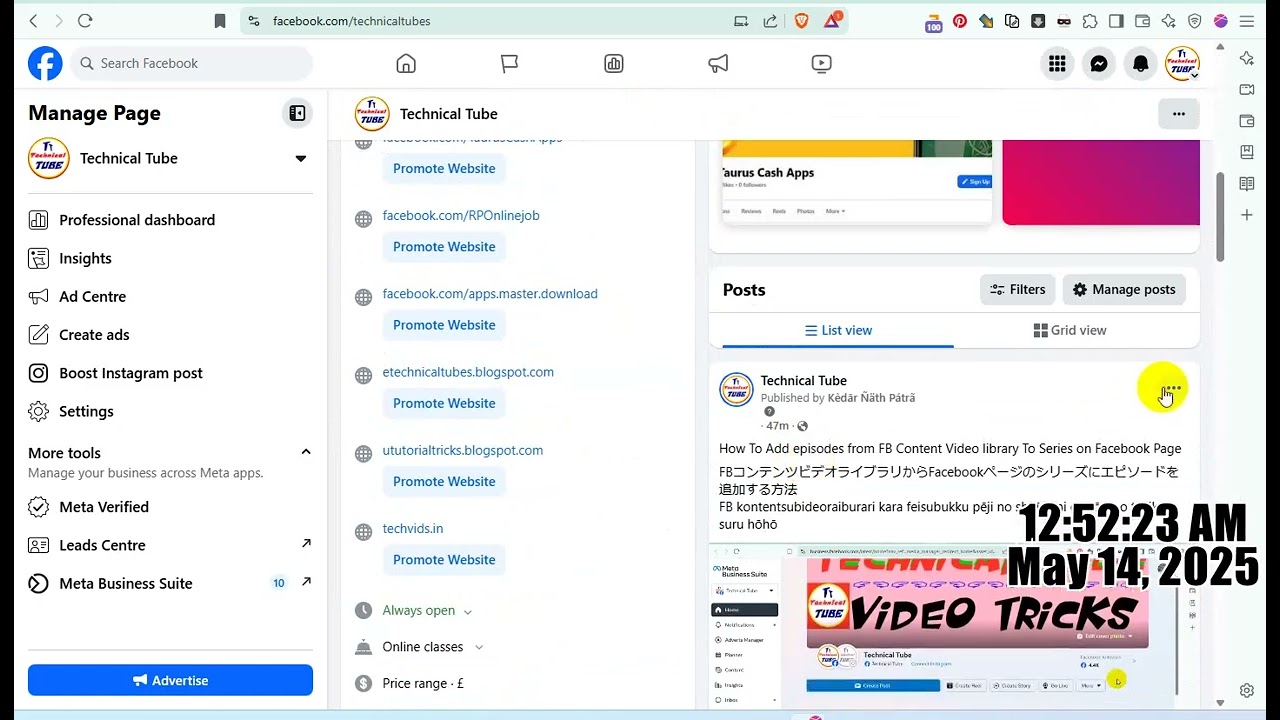Open the posts Filters button
Viewport: 1280px width, 720px height.
[x=1017, y=290]
